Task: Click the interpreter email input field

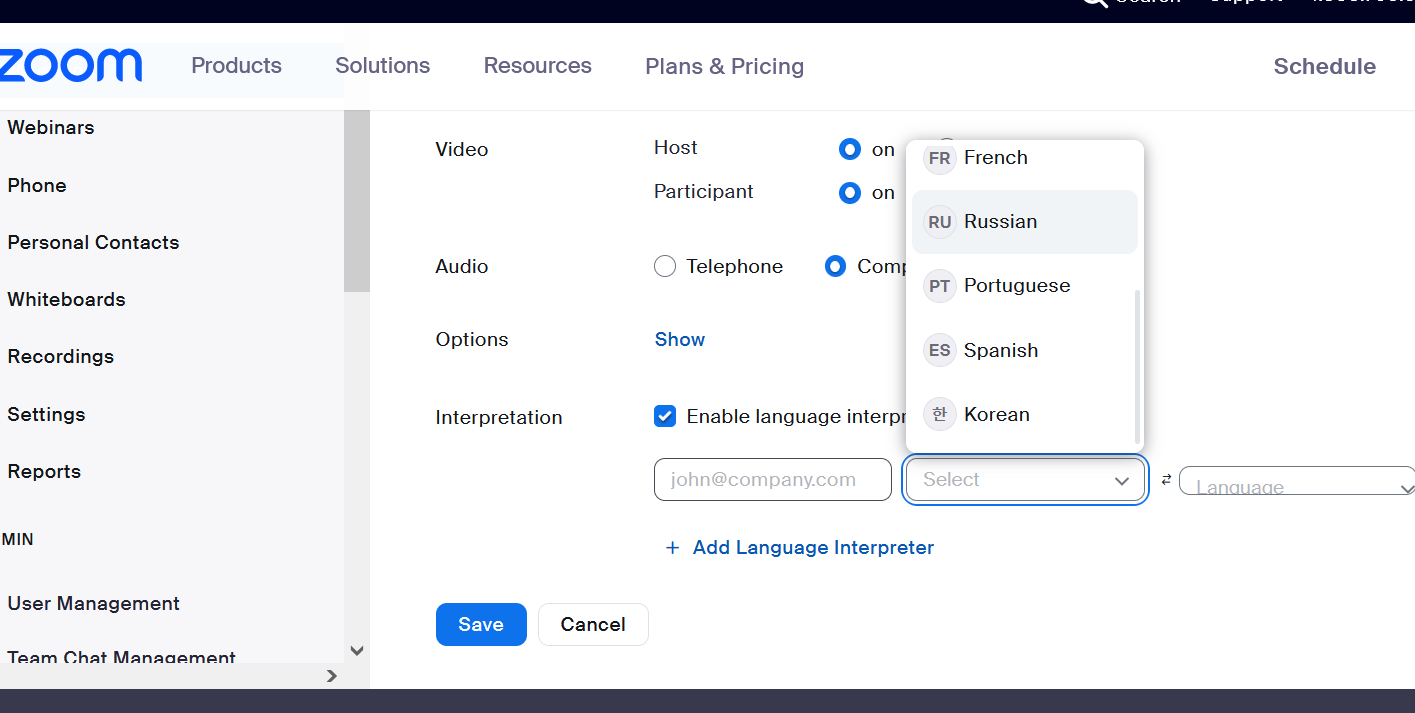Action: [x=772, y=479]
